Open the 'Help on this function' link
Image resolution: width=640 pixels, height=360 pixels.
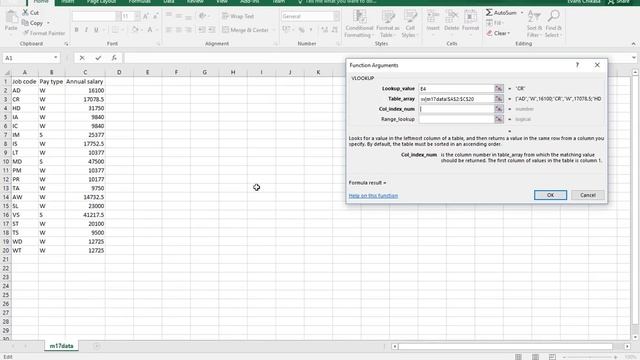373,196
